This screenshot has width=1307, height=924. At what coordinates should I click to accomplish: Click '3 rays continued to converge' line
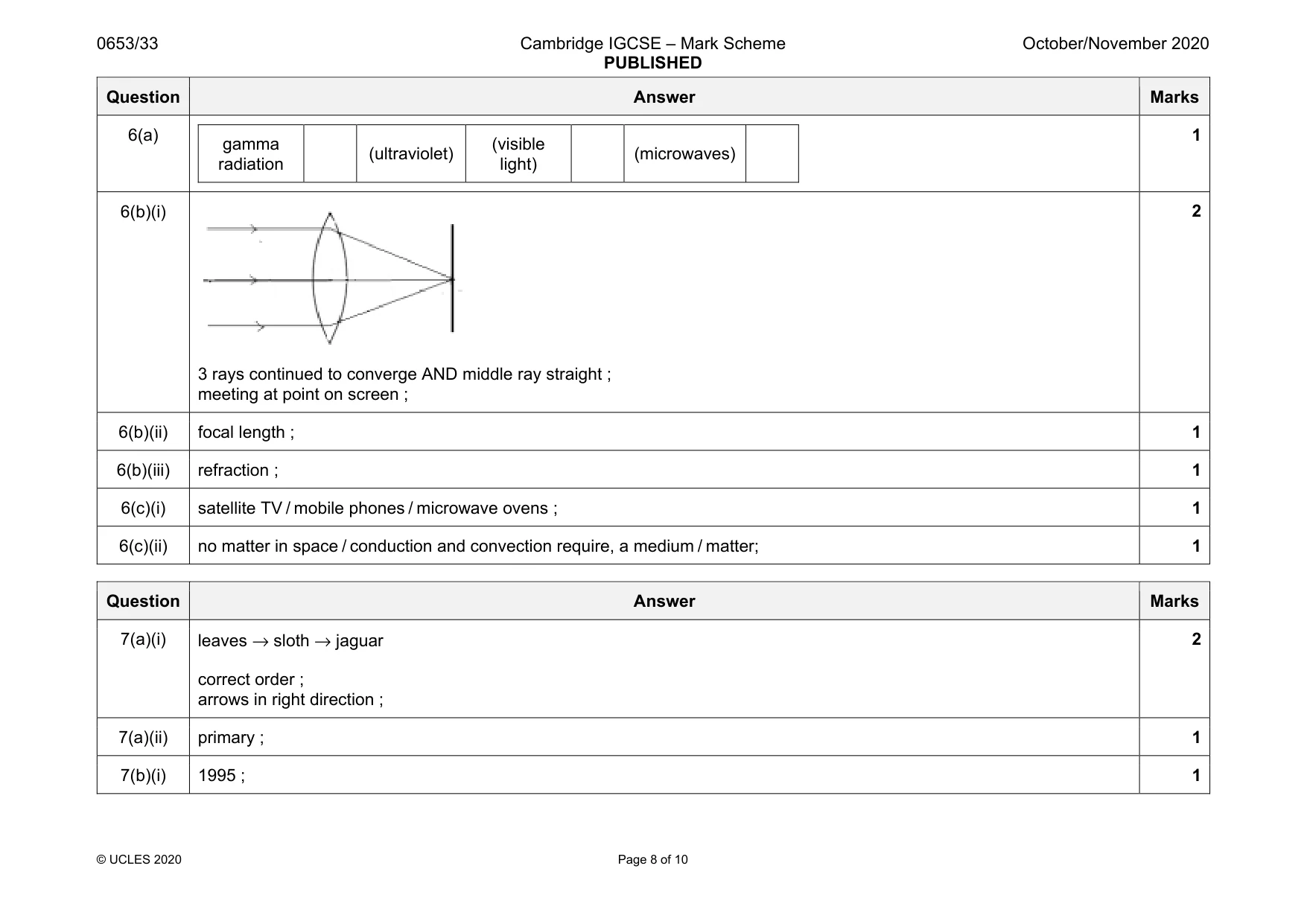[404, 374]
